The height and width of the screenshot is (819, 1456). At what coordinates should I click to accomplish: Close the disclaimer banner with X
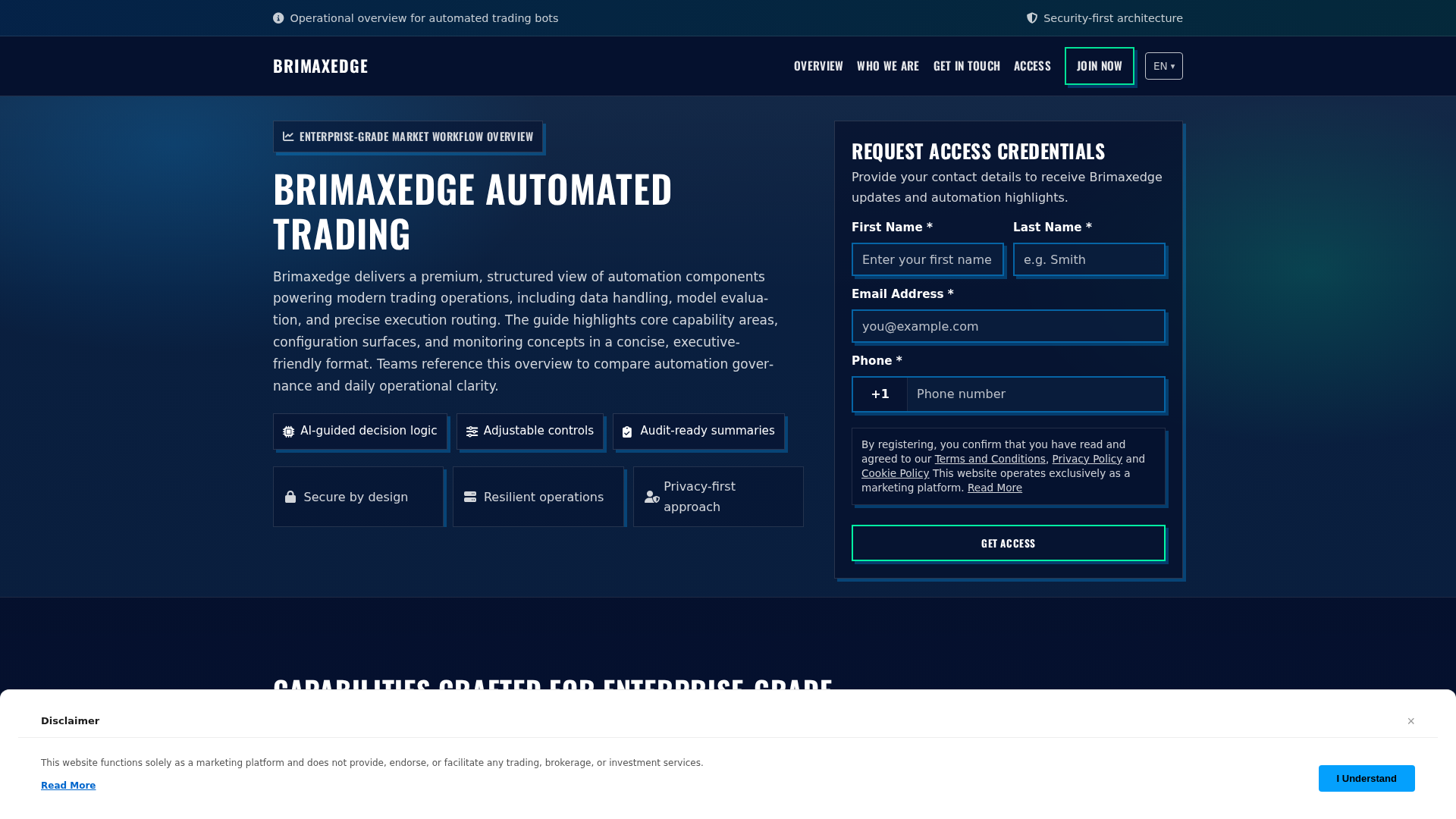tap(1411, 721)
